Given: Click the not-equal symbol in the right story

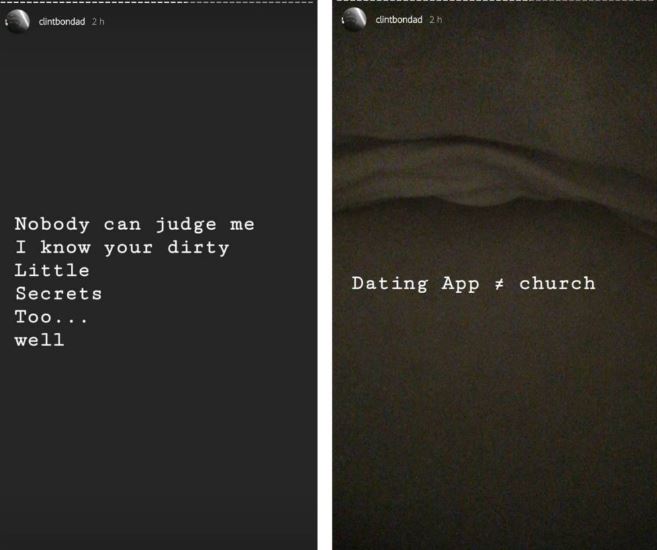Looking at the screenshot, I should [499, 285].
